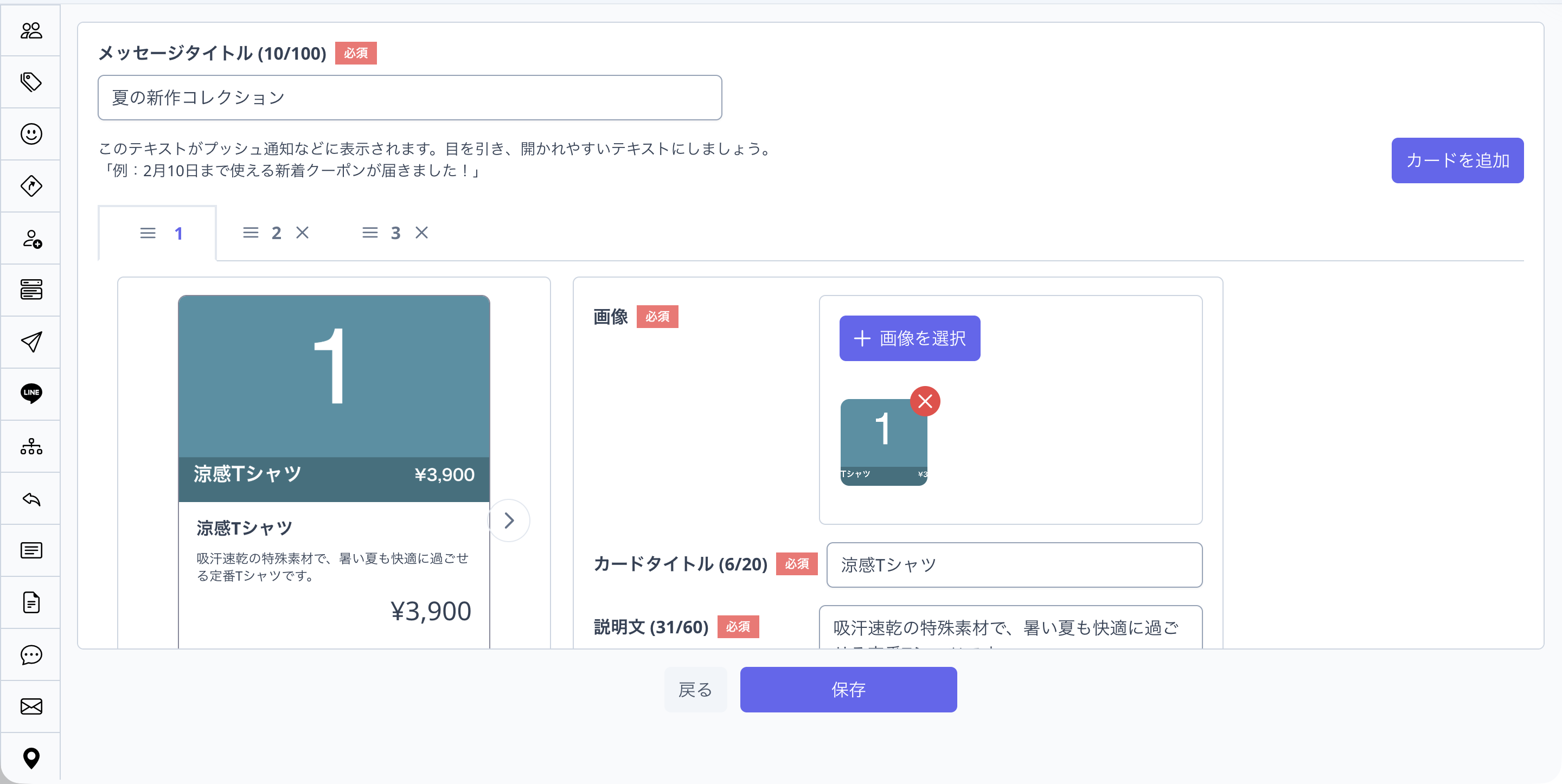Open the LINE sidebar icon

31,394
